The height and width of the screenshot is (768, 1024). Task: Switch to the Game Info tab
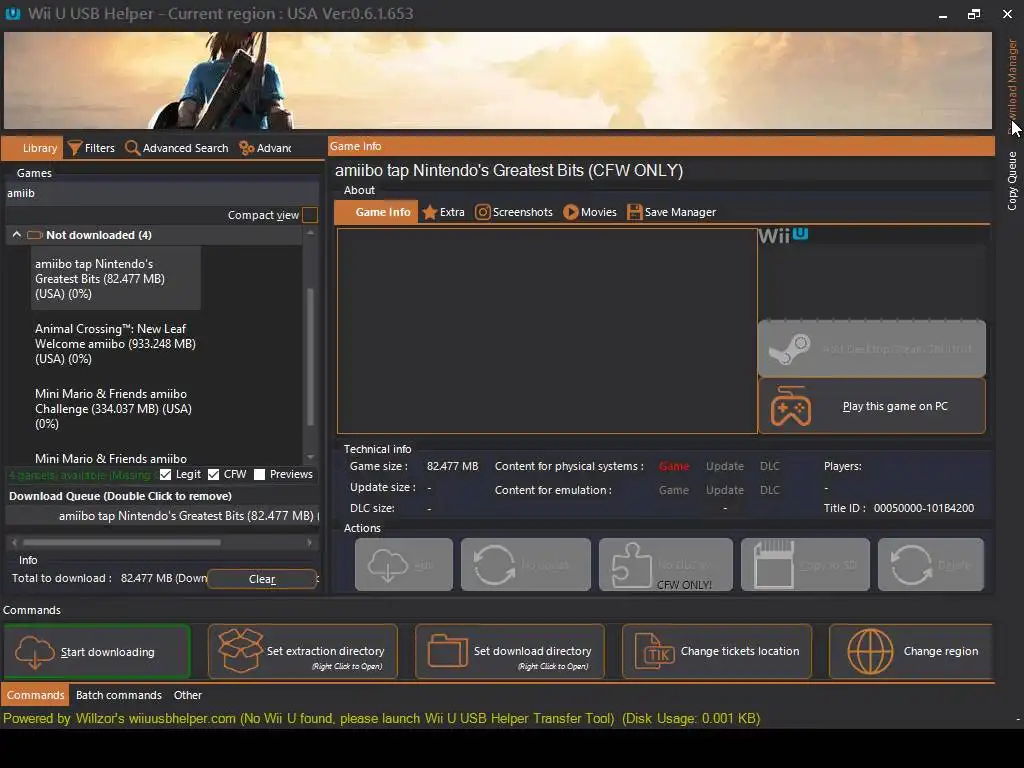point(376,212)
